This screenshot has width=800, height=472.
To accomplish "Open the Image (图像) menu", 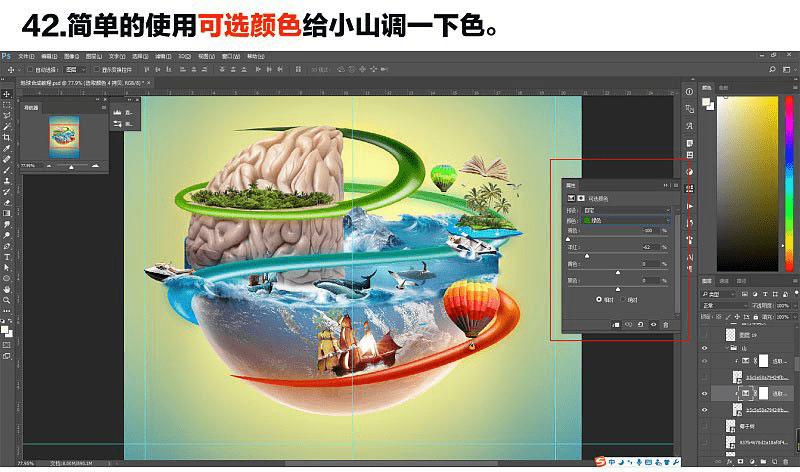I will (x=71, y=56).
